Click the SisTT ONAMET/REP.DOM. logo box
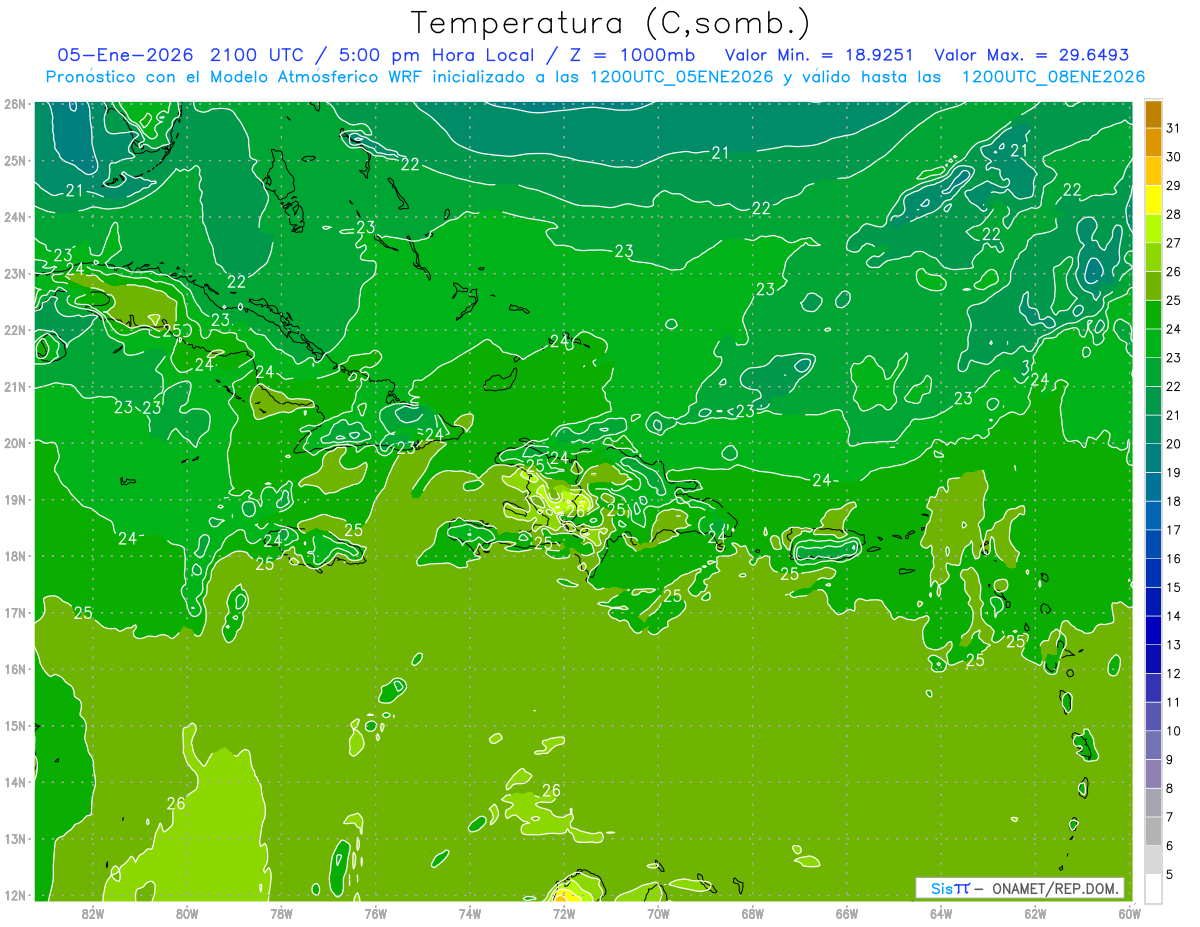The image size is (1200, 927). coord(1020,888)
